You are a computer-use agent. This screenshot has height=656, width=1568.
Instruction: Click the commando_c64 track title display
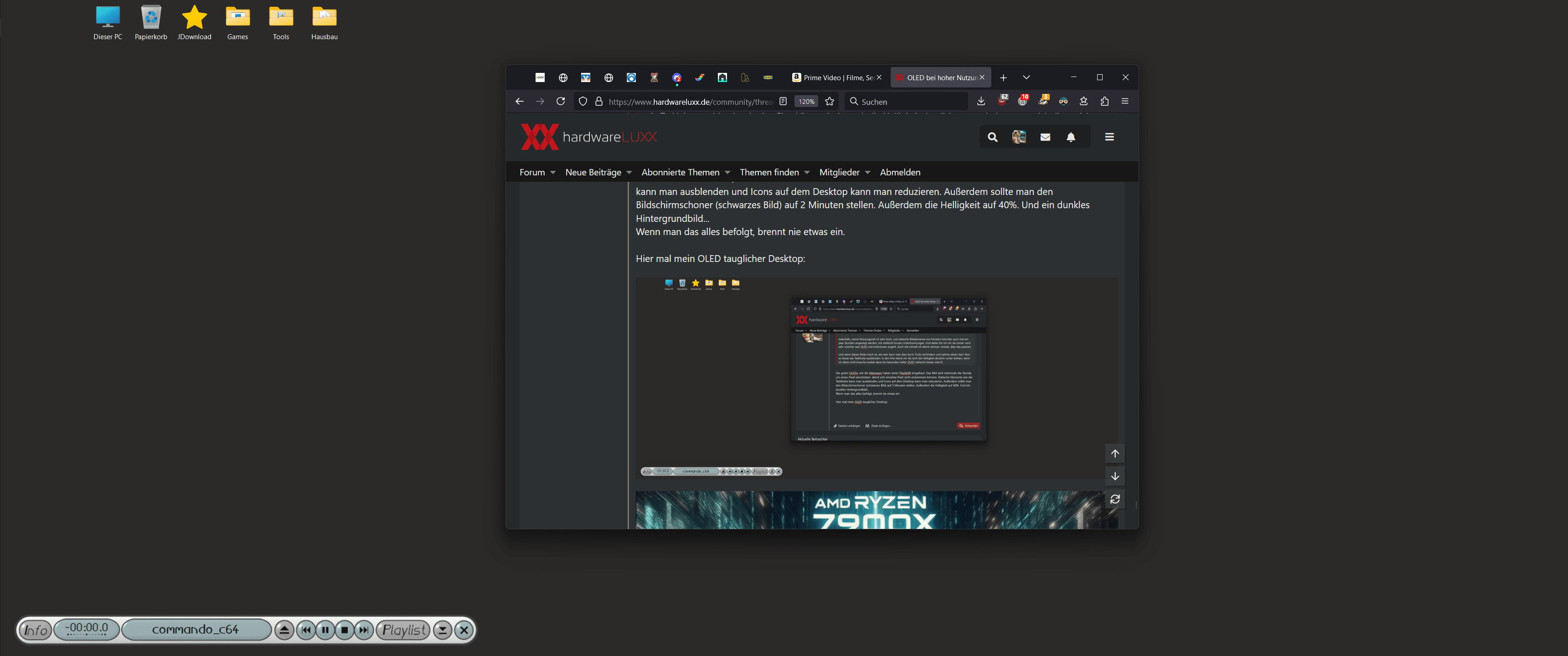pos(196,630)
